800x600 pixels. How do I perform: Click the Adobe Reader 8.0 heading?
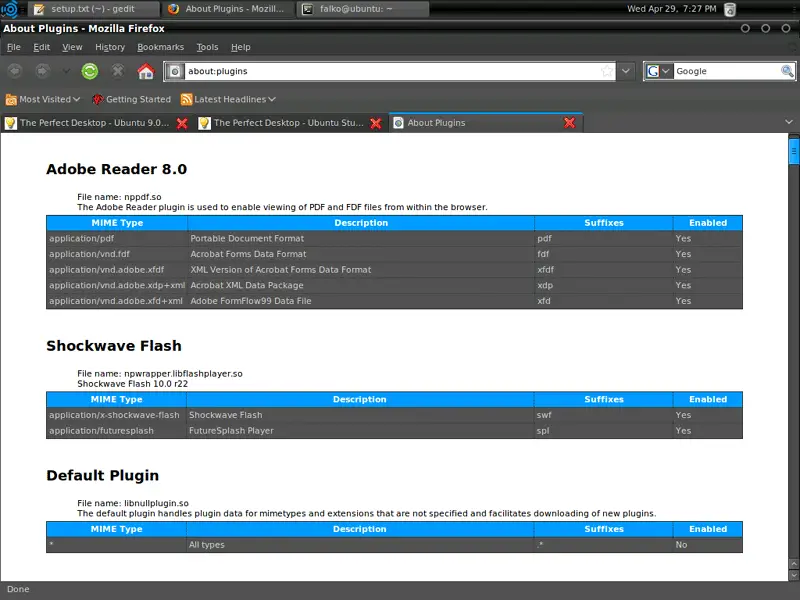pos(116,169)
